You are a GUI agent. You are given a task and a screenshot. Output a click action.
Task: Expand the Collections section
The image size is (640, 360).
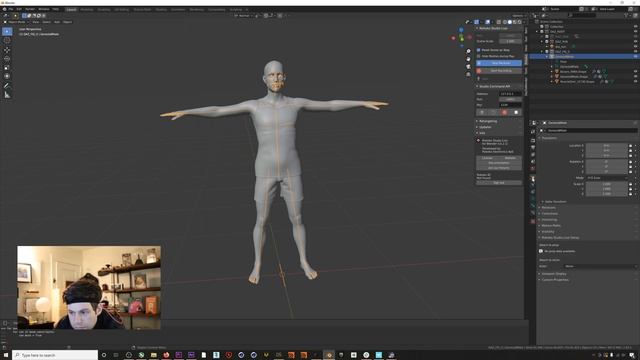click(549, 213)
